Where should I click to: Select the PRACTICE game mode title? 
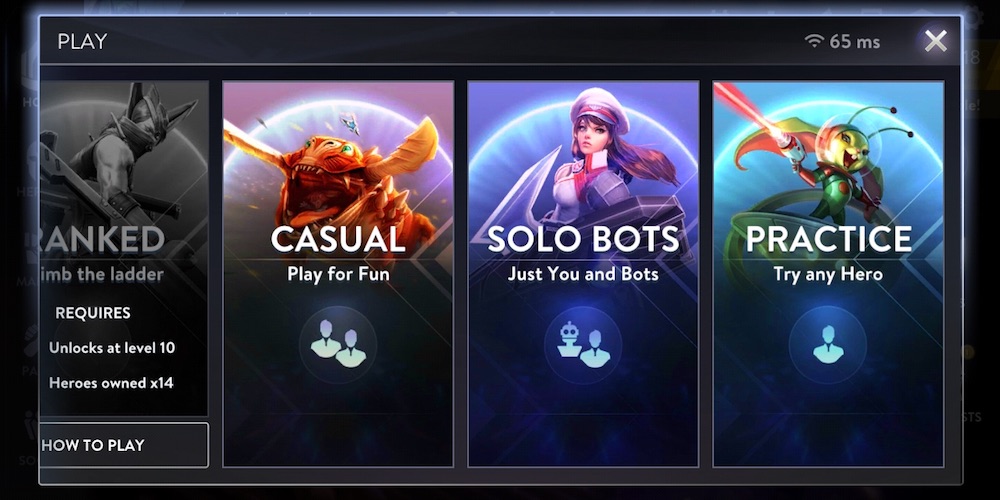pos(828,239)
